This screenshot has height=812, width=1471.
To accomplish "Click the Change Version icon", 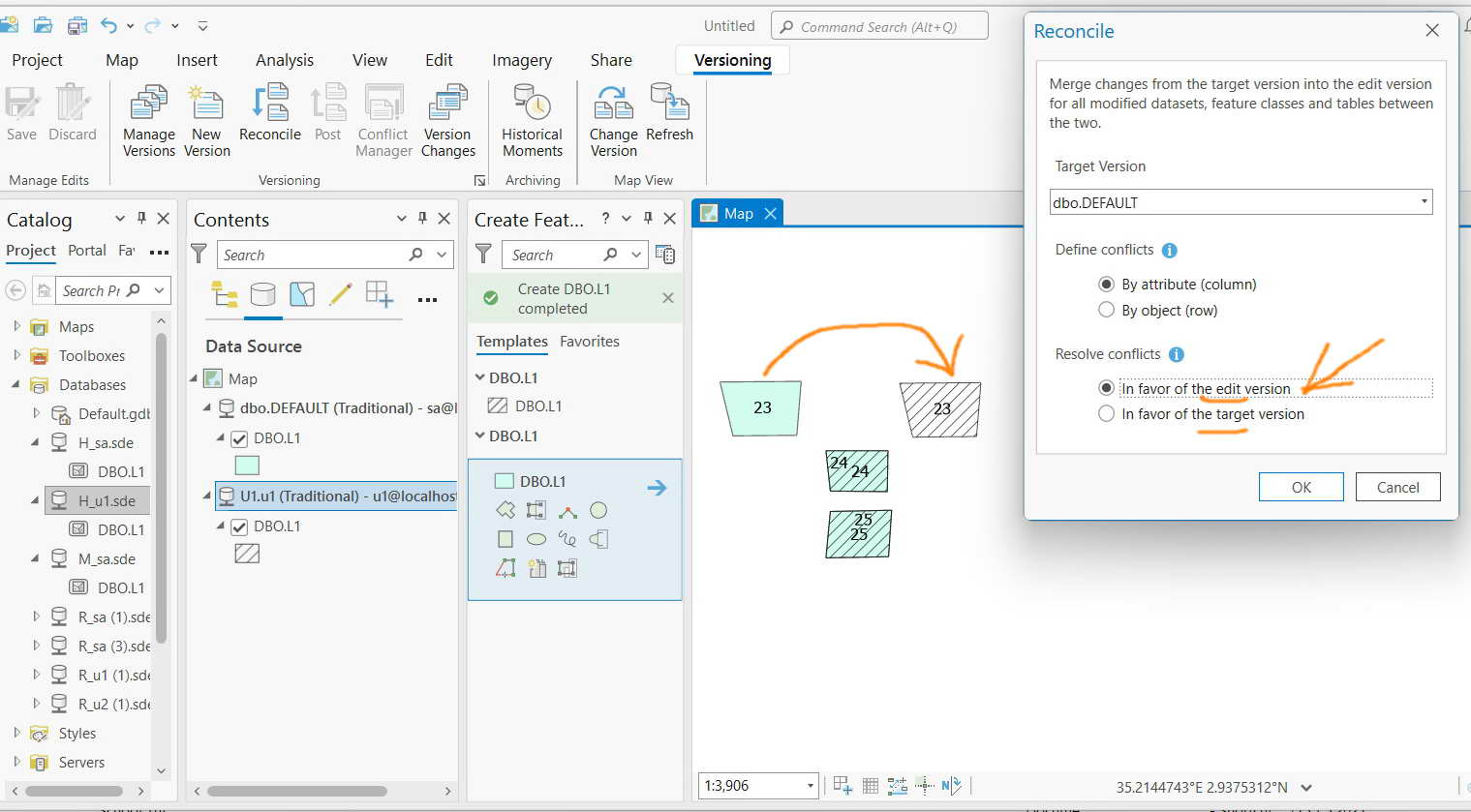I will (x=613, y=121).
